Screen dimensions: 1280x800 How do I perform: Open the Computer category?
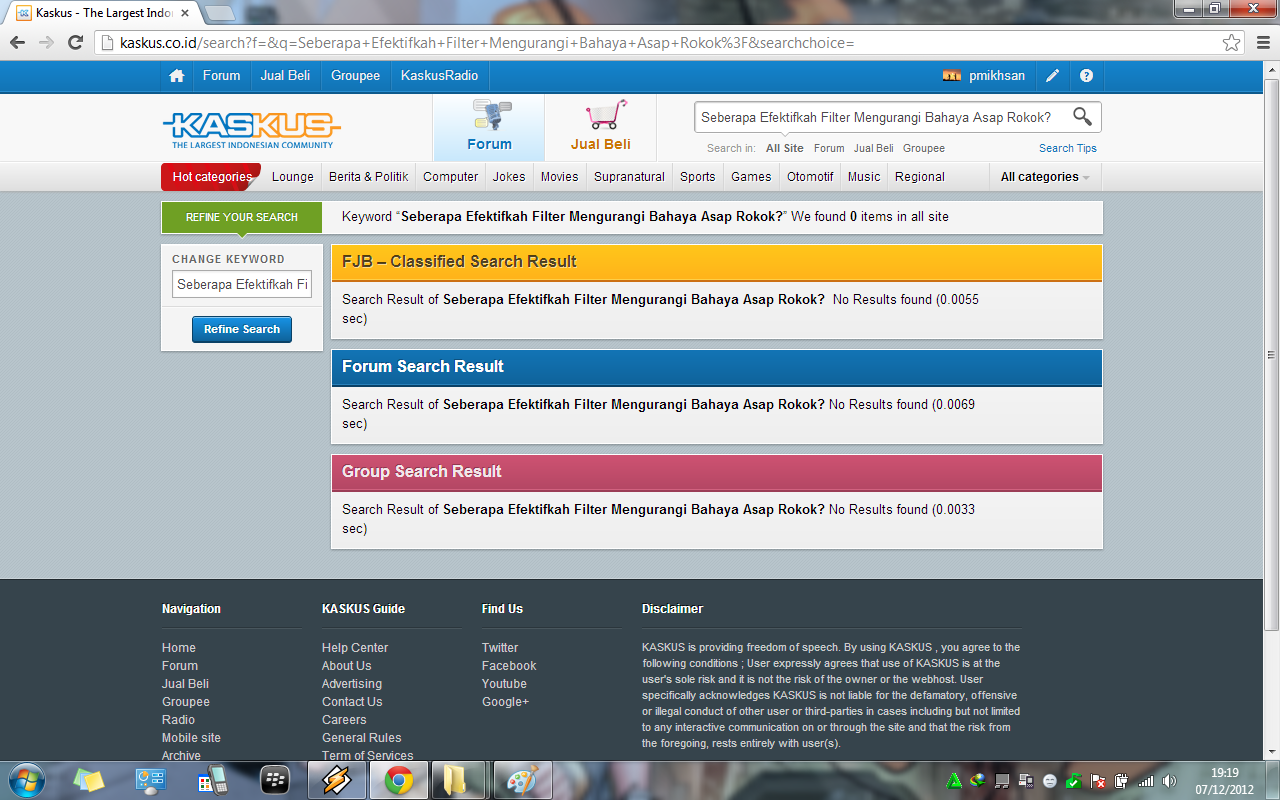(x=450, y=177)
